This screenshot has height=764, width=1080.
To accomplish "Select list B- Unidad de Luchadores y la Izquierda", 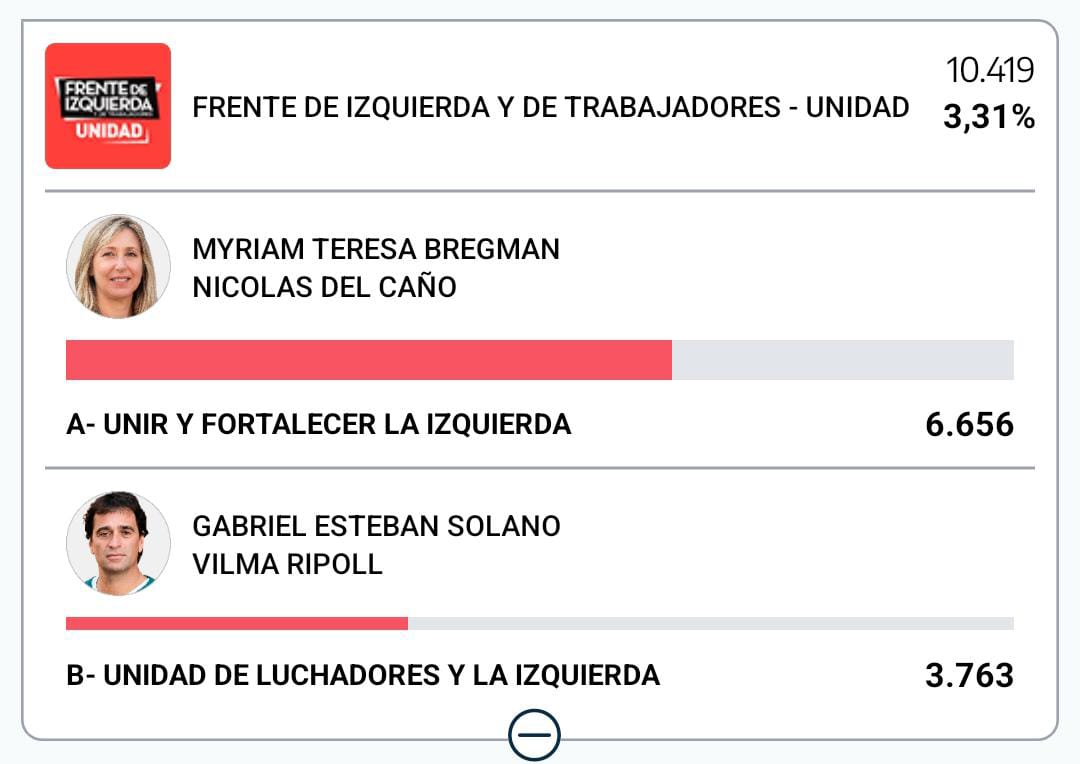I will click(362, 676).
